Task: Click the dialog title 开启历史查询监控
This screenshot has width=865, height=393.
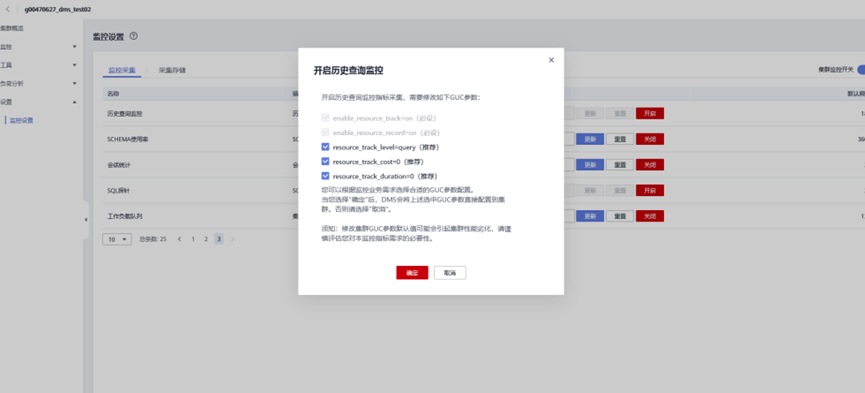Action: point(349,71)
